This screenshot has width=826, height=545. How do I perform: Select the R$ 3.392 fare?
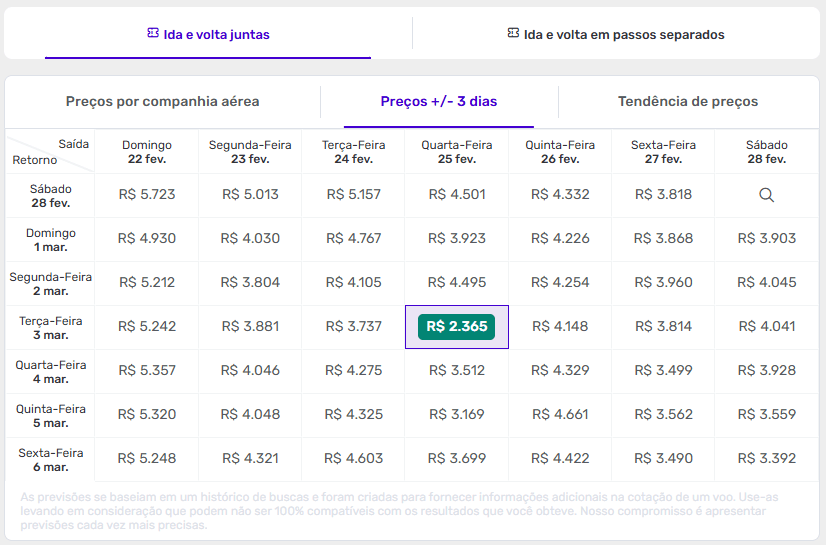pyautogui.click(x=766, y=459)
